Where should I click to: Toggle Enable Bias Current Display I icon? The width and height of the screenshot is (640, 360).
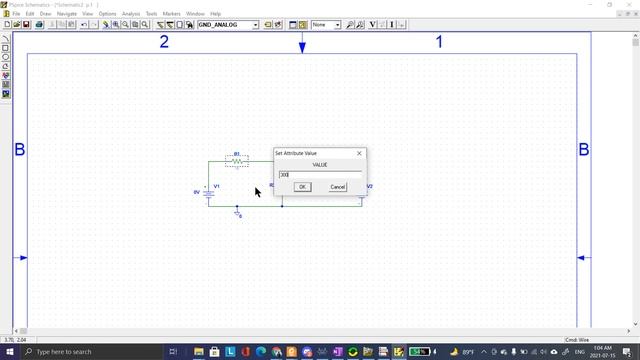coord(392,25)
